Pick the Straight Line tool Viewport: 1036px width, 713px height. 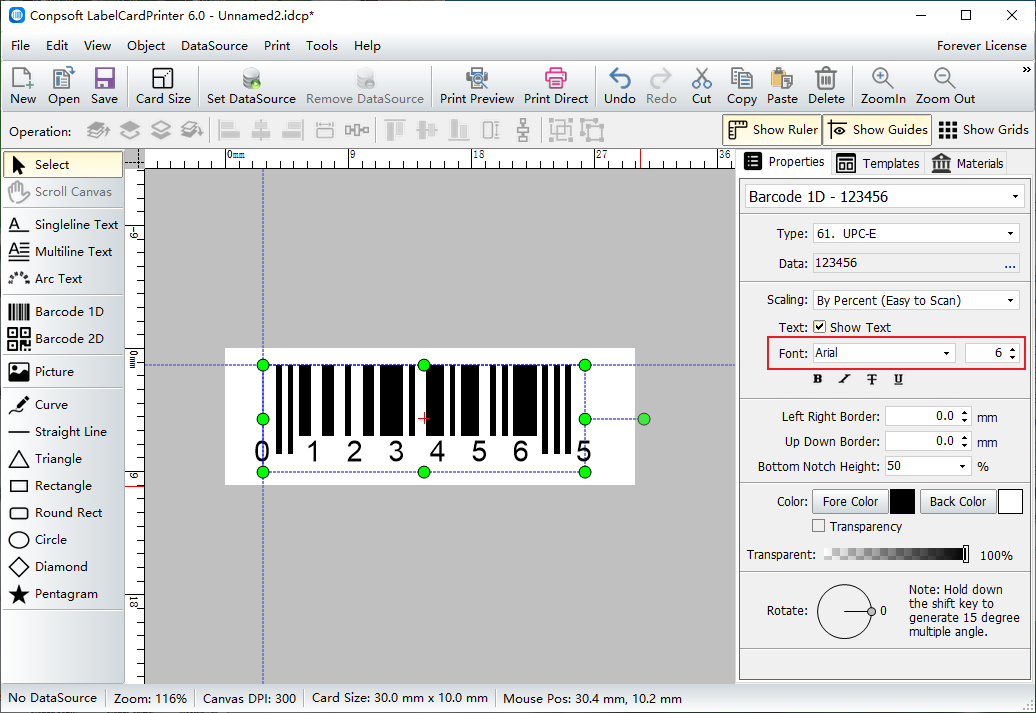point(63,432)
